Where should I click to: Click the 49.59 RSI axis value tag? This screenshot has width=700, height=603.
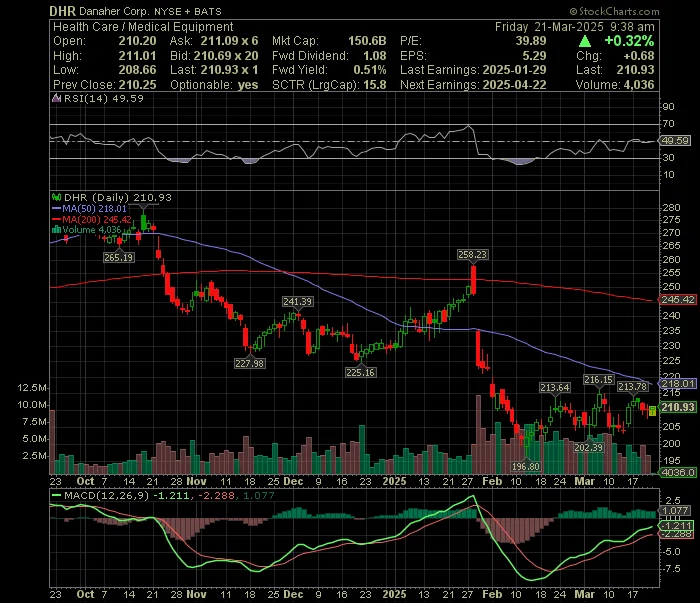tap(675, 141)
